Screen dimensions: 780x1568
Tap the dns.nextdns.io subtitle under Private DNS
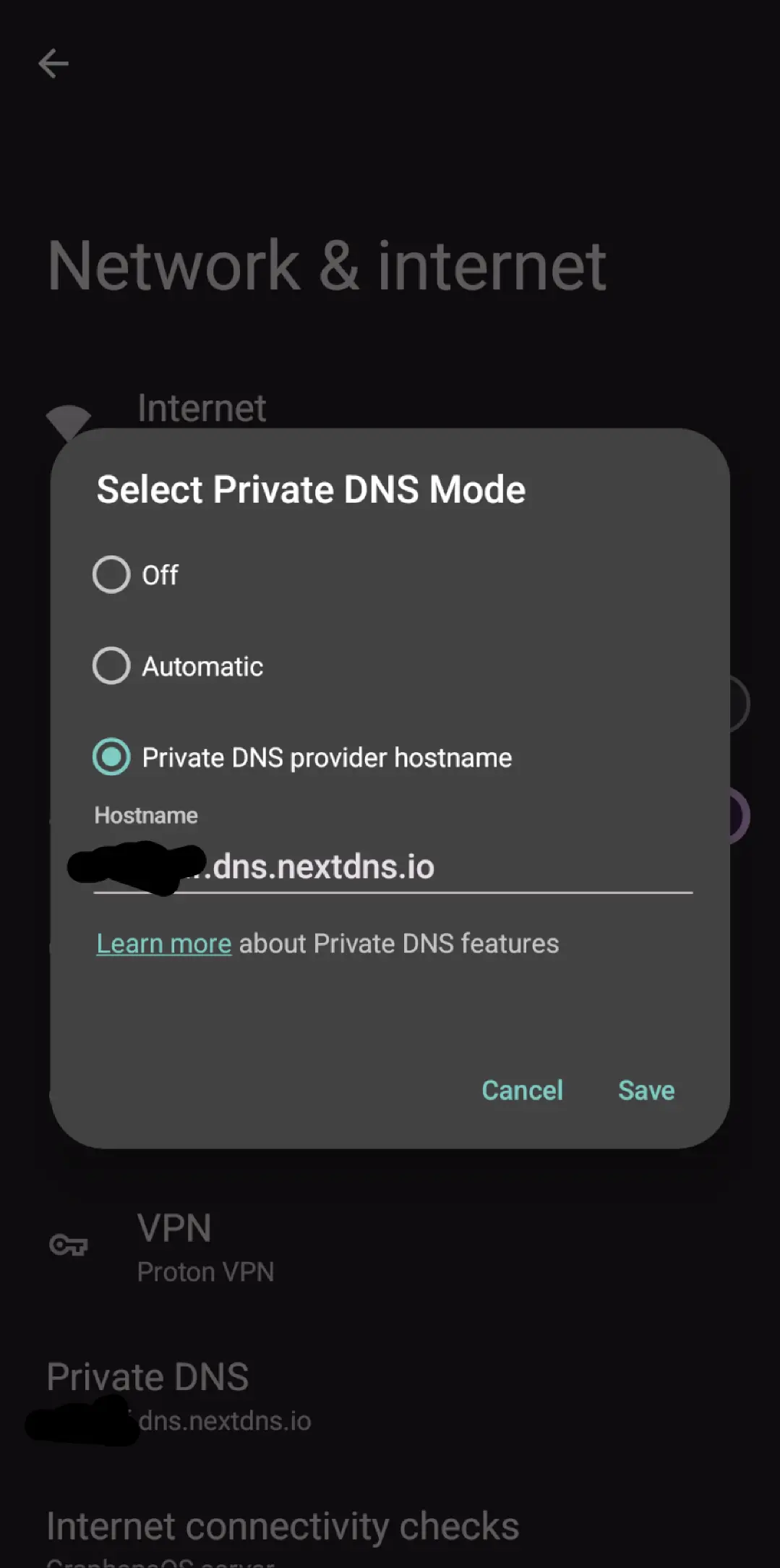[225, 1421]
